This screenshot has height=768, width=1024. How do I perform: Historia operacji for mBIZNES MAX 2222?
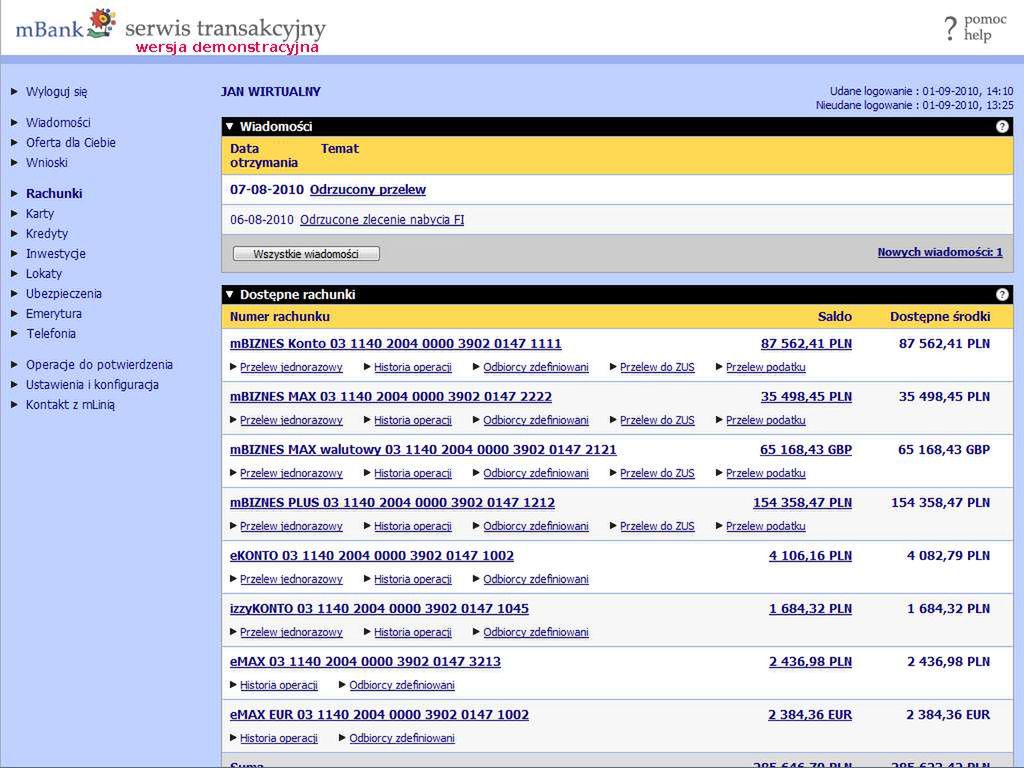point(413,420)
